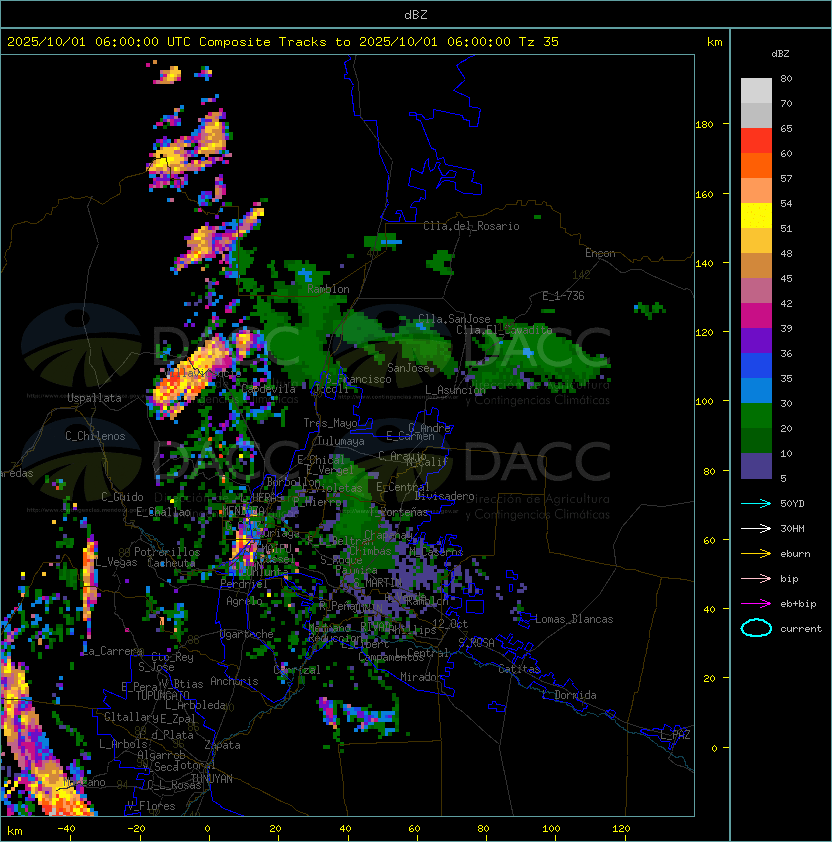Pick the magenta 42–39 dBZ swatch
Viewport: 832px width, 842px height.
click(756, 316)
